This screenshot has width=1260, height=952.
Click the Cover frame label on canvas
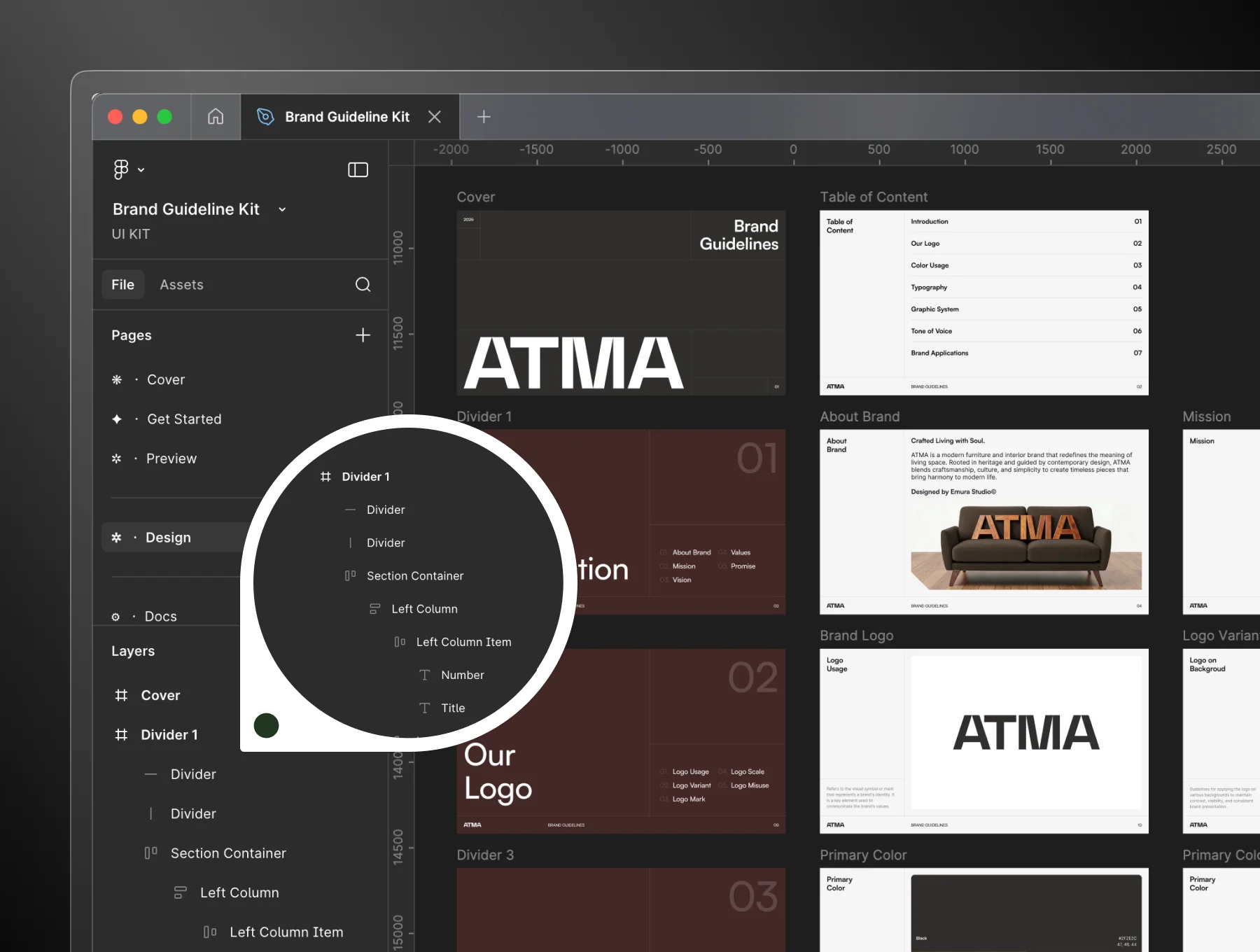(476, 197)
